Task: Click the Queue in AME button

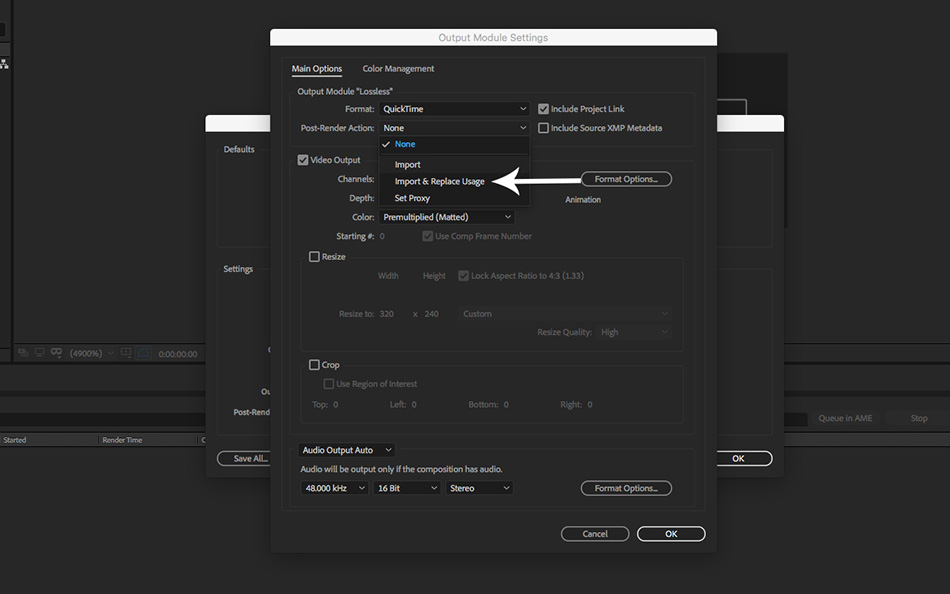Action: (845, 418)
